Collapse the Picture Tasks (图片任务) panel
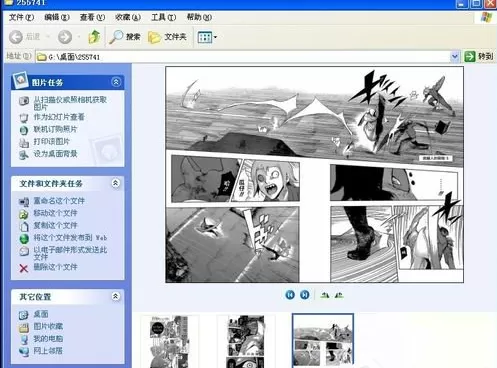The width and height of the screenshot is (497, 368). click(x=116, y=82)
